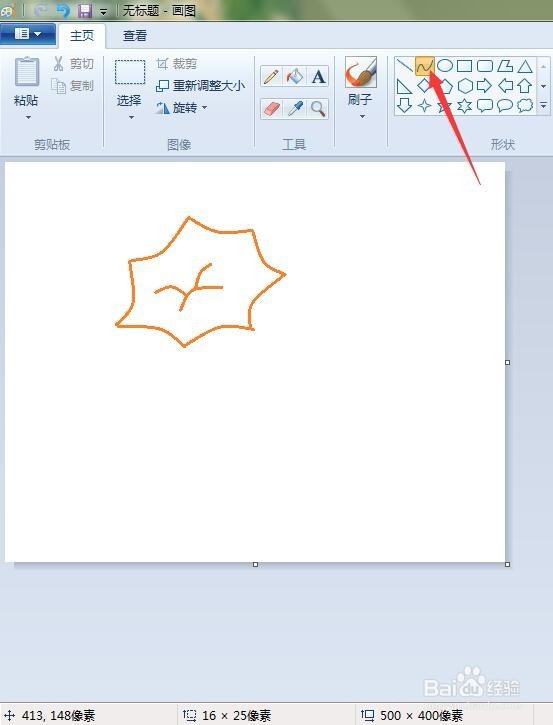Open the Customize Quick Access Toolbar dropdown
The image size is (553, 725).
[x=104, y=12]
